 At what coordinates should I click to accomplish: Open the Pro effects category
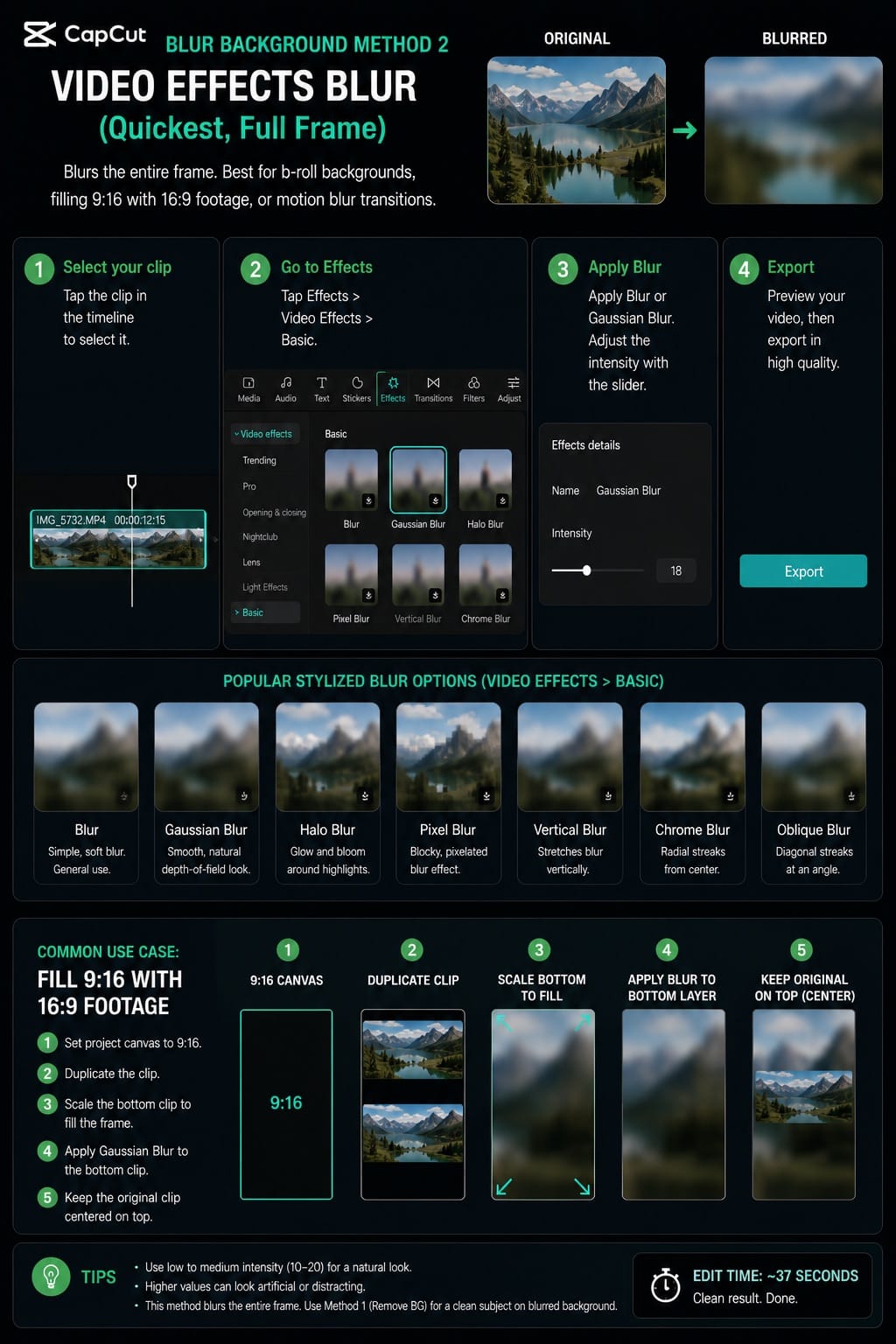(249, 486)
